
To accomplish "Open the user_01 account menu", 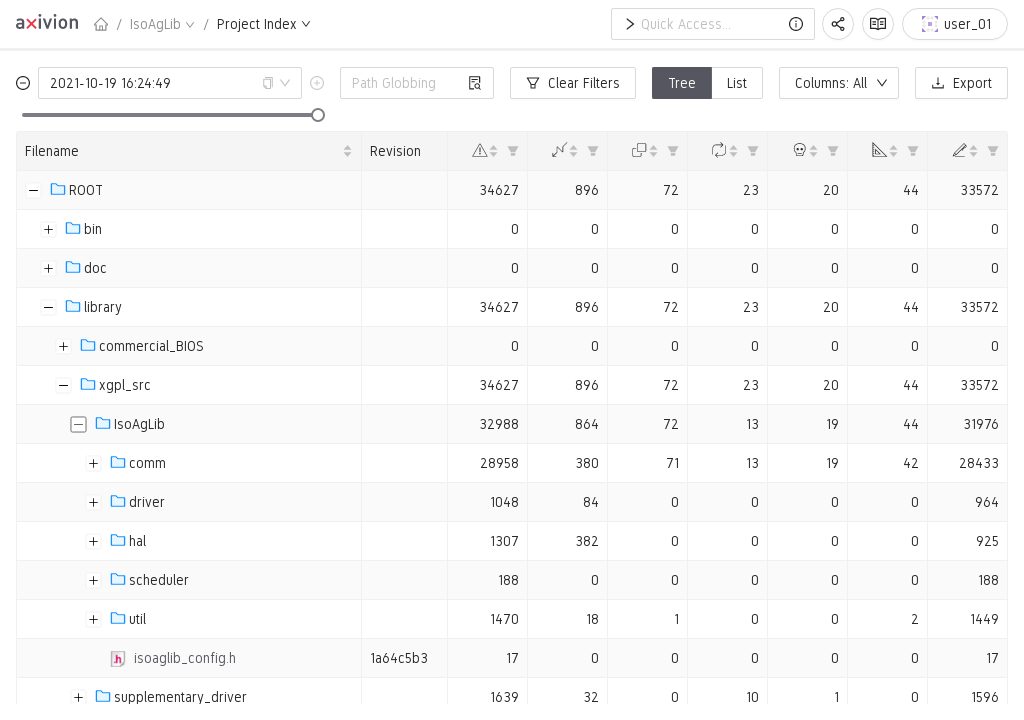I will tap(955, 24).
